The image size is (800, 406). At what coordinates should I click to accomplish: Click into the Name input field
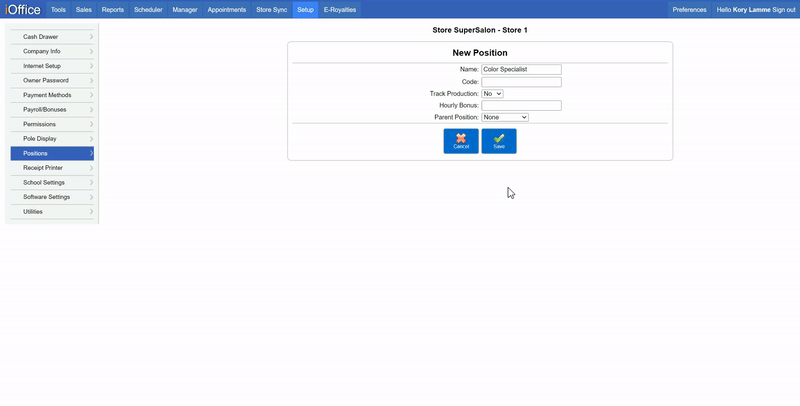pyautogui.click(x=521, y=69)
